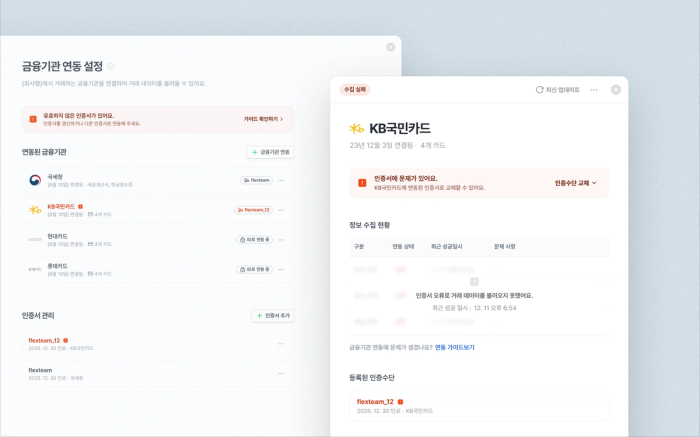Click the 문제 사항 column header
The image size is (700, 437).
click(504, 246)
